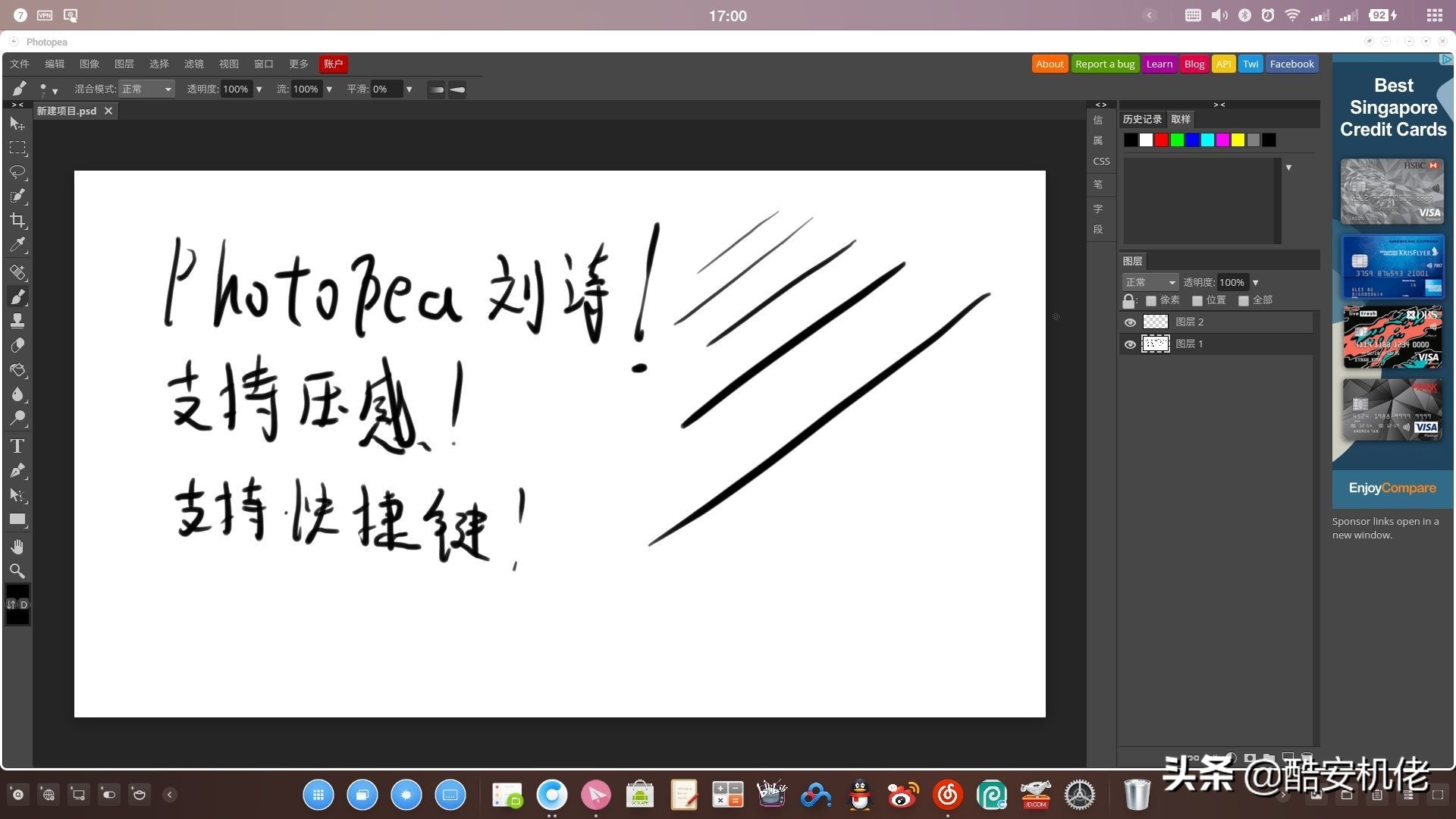This screenshot has width=1456, height=819.
Task: Enable the 像素 lock checkbox
Action: pyautogui.click(x=1151, y=301)
